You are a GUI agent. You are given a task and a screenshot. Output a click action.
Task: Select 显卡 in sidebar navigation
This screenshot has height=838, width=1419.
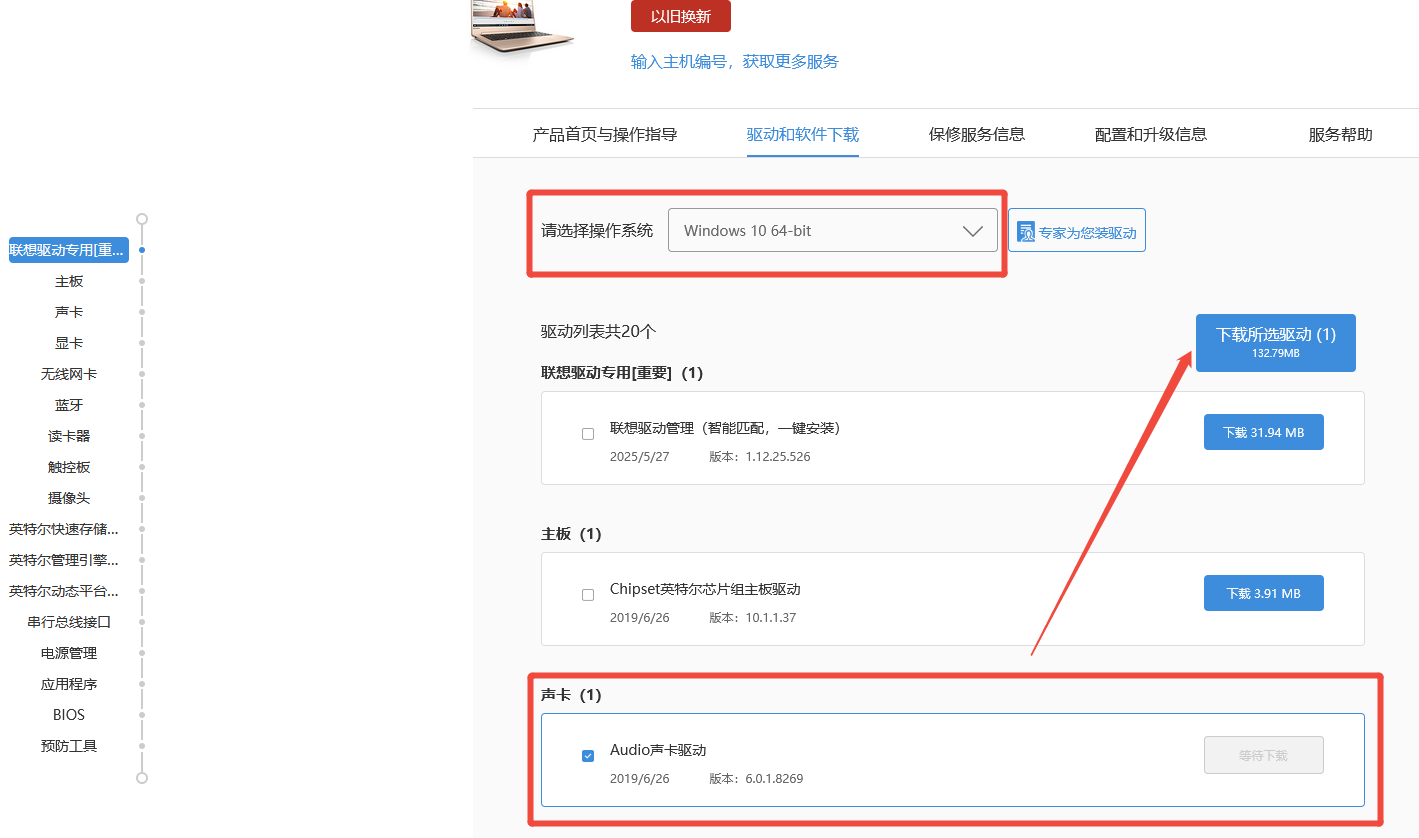click(69, 343)
